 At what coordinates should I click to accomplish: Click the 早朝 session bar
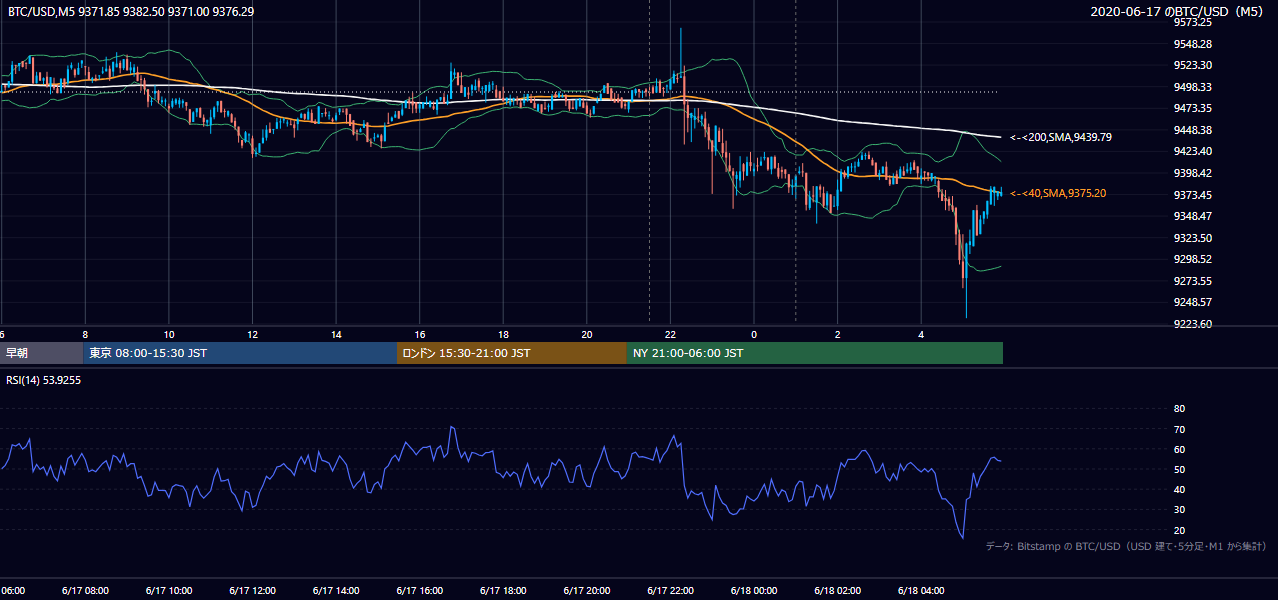pos(41,353)
